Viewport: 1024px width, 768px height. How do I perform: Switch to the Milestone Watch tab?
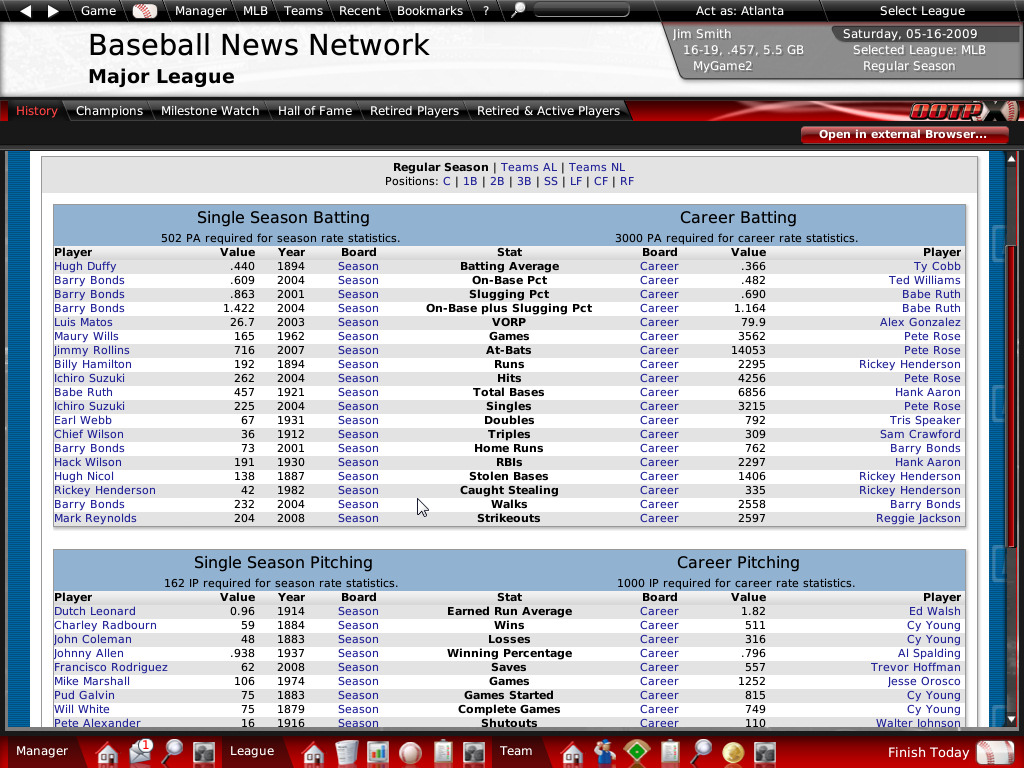(x=210, y=111)
